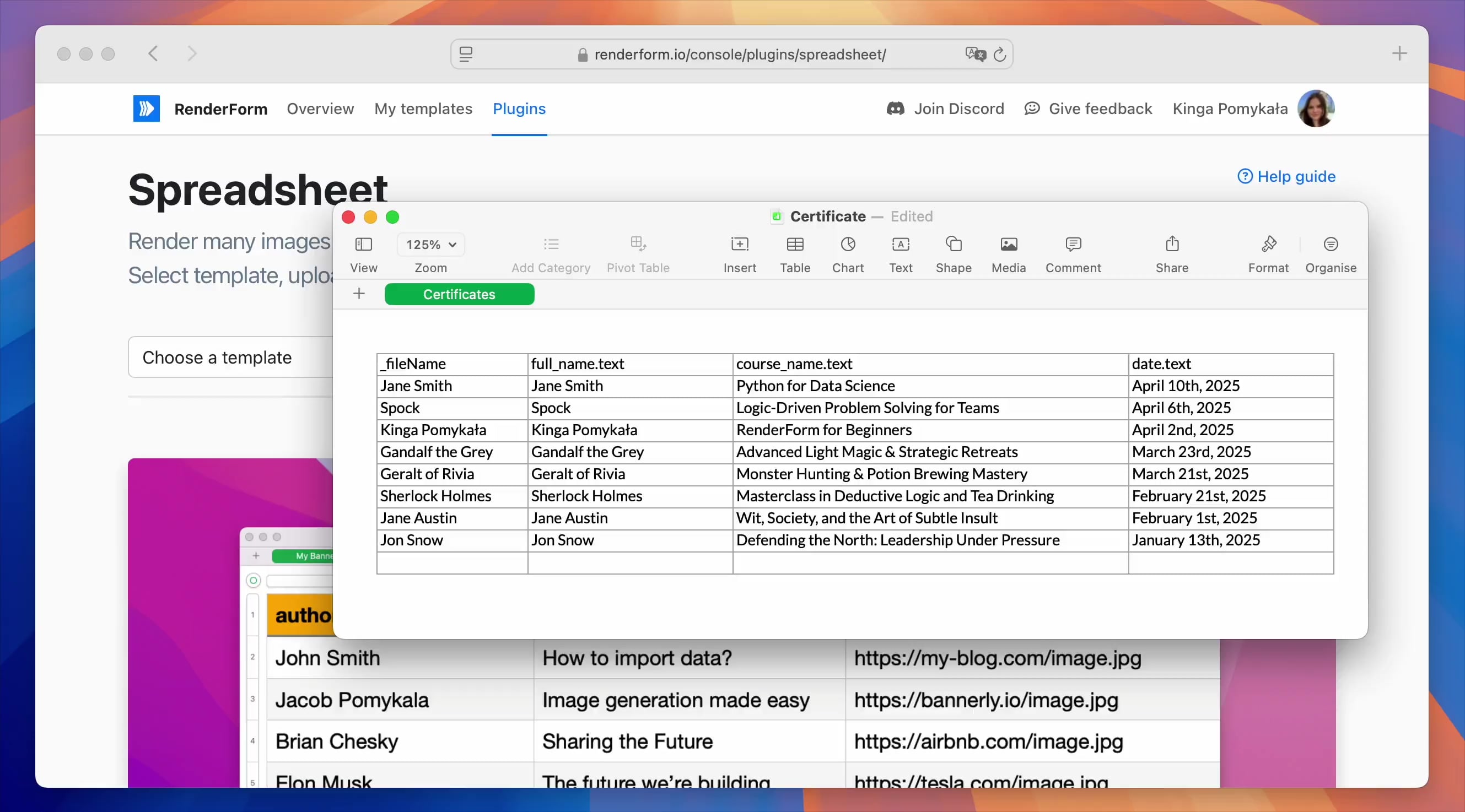Open the Insert toolbar menu
This screenshot has width=1465, height=812.
pyautogui.click(x=739, y=245)
